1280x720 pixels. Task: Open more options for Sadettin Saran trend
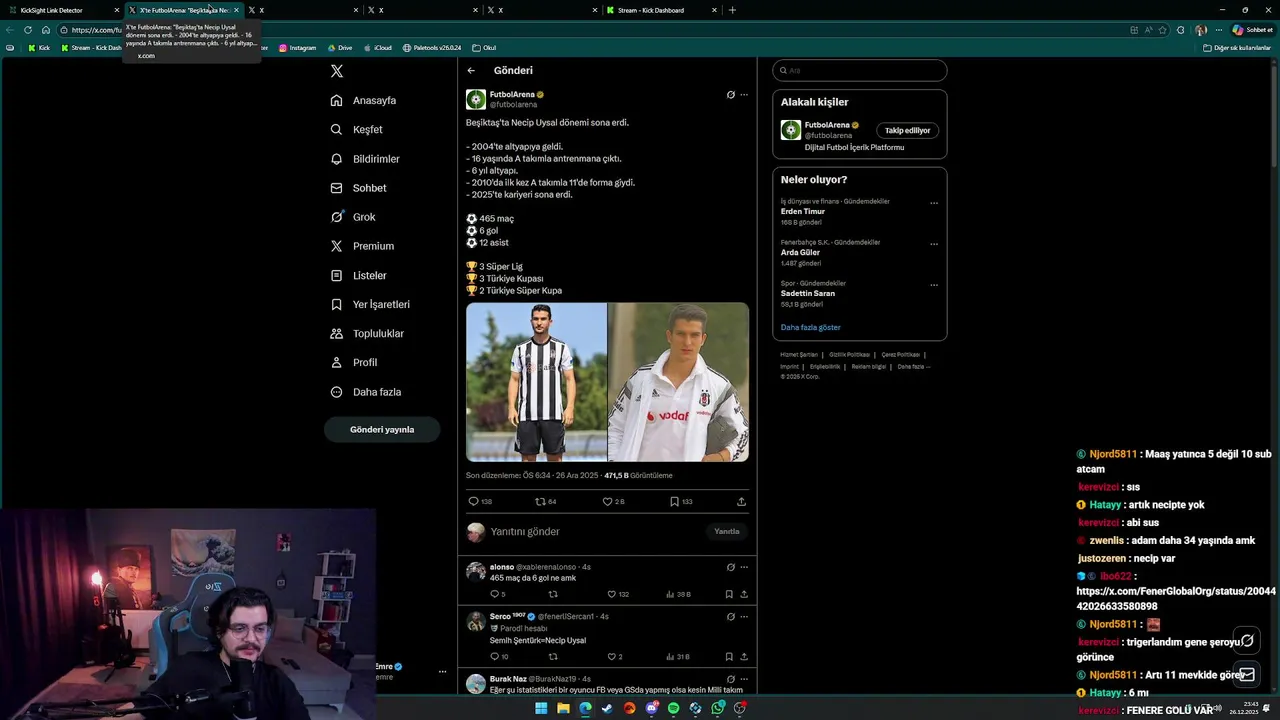[934, 285]
